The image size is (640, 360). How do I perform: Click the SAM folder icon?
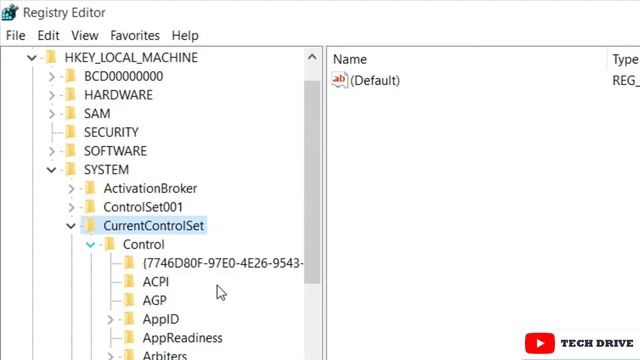[71, 113]
